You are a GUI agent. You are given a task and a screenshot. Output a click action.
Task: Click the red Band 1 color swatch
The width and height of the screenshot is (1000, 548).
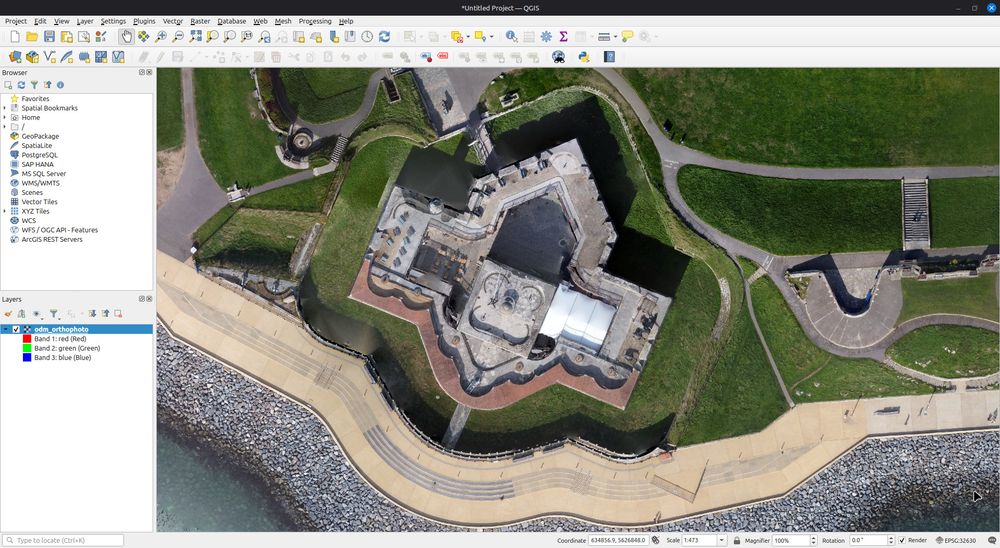click(27, 339)
